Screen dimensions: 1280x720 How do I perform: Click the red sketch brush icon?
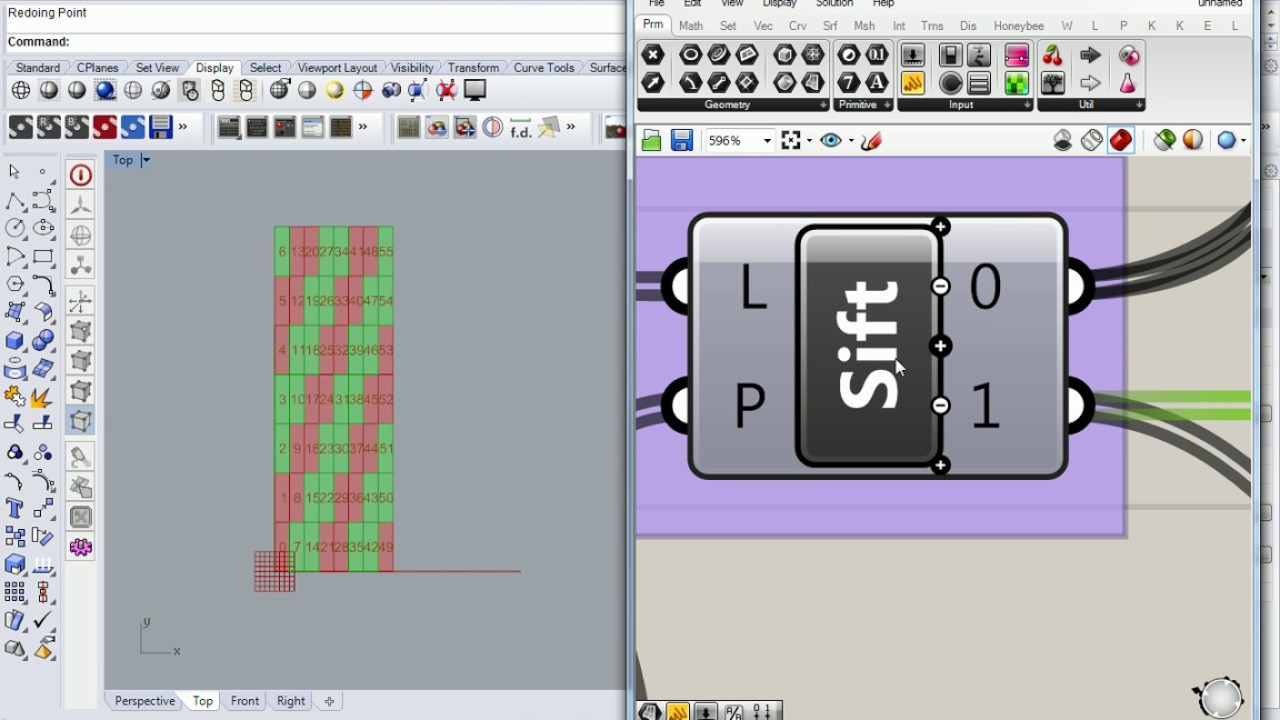pos(871,141)
